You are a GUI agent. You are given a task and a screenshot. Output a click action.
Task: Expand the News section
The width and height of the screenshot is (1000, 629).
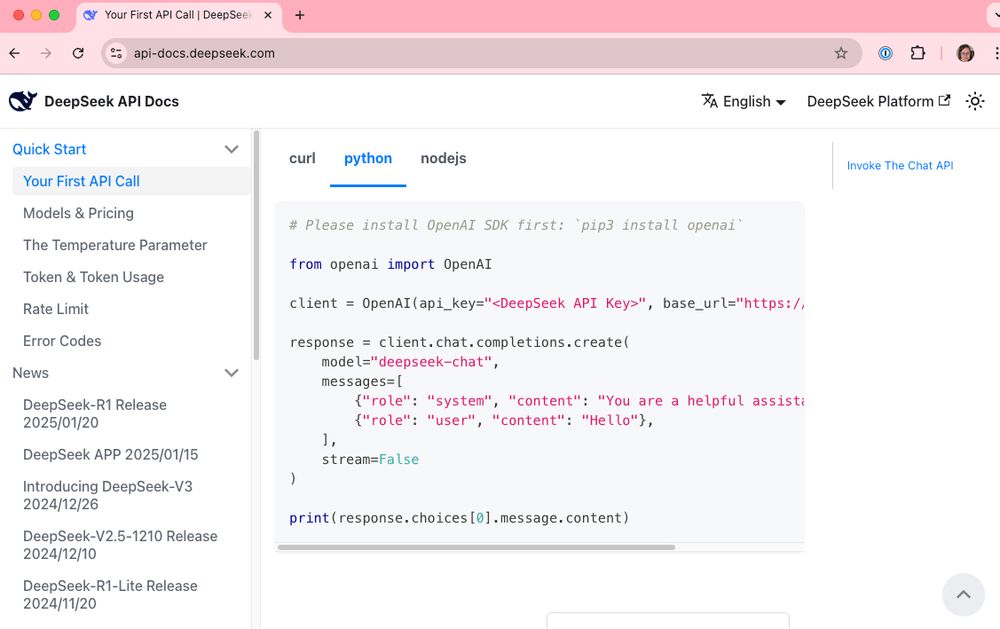click(x=231, y=373)
